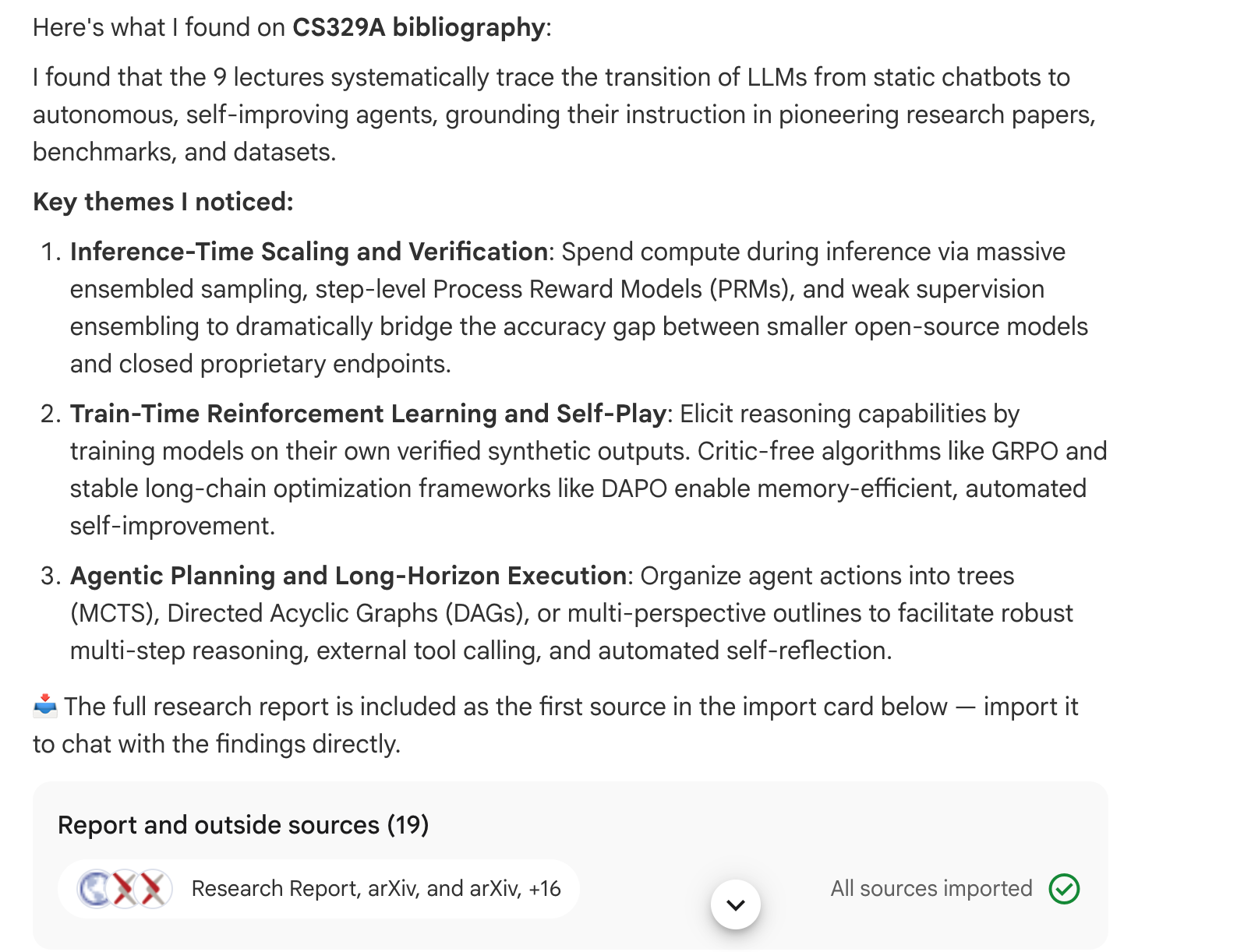The width and height of the screenshot is (1244, 952).
Task: Click the middle arXiv source icon
Action: tap(125, 889)
